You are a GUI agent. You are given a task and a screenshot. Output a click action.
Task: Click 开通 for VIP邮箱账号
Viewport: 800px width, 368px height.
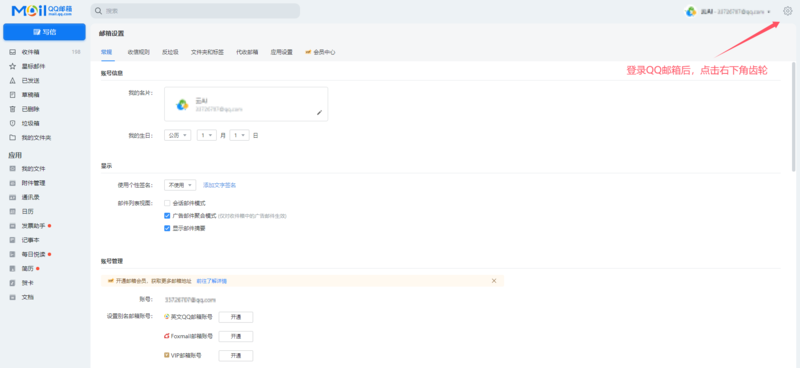pos(236,355)
